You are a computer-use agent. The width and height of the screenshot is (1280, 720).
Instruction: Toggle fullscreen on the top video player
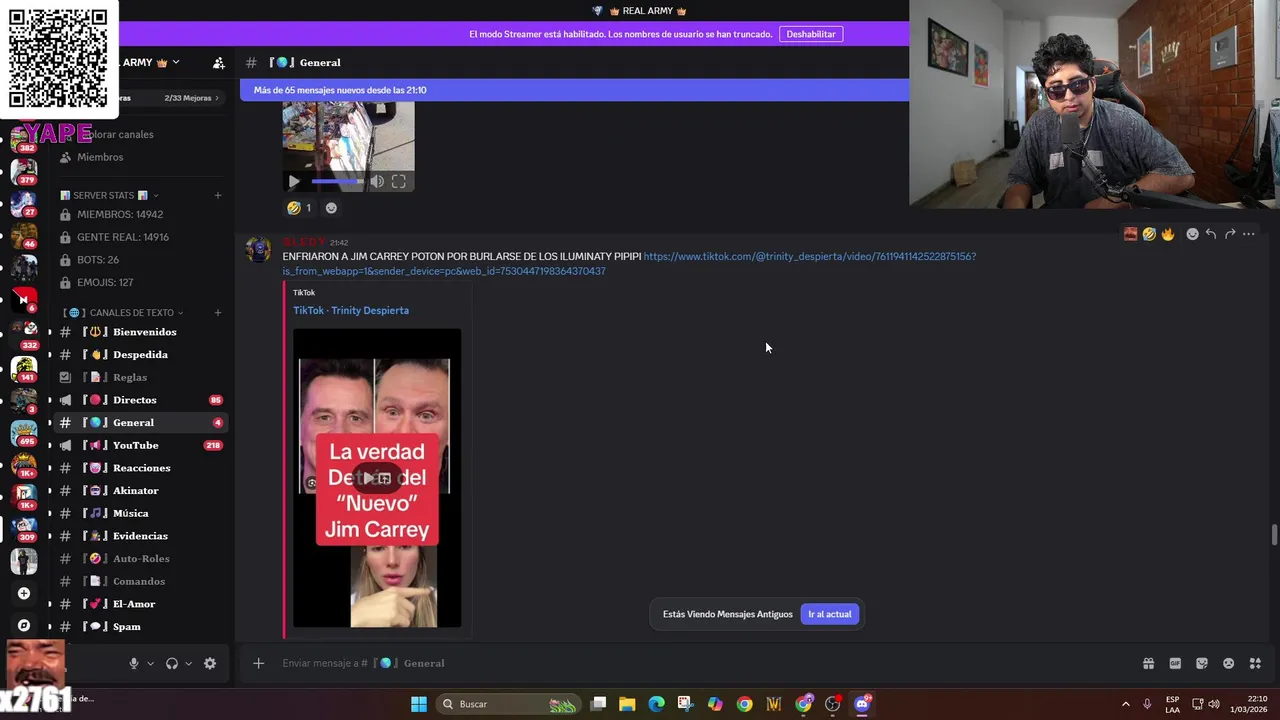[399, 181]
